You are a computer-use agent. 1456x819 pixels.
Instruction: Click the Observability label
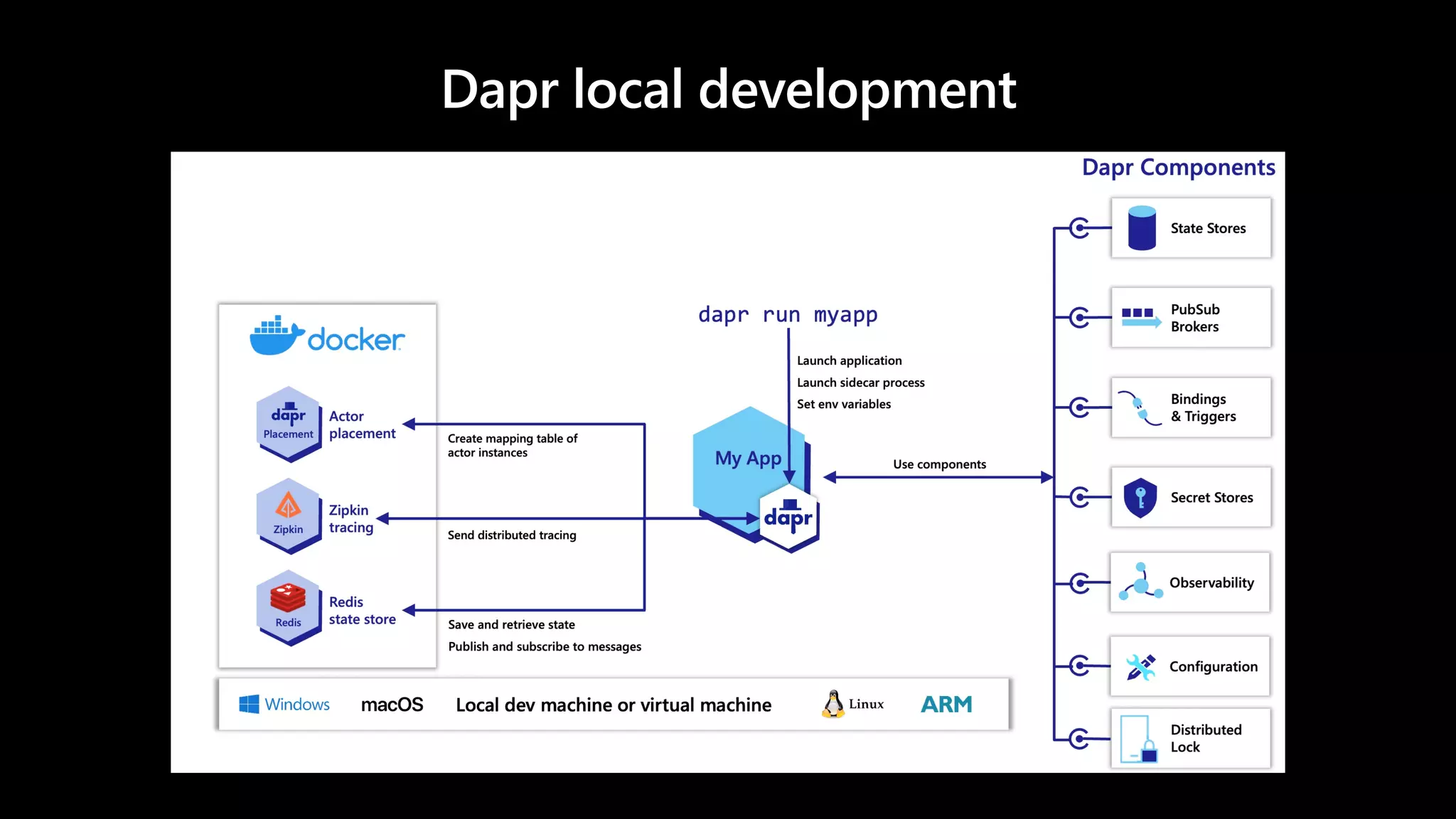1211,583
